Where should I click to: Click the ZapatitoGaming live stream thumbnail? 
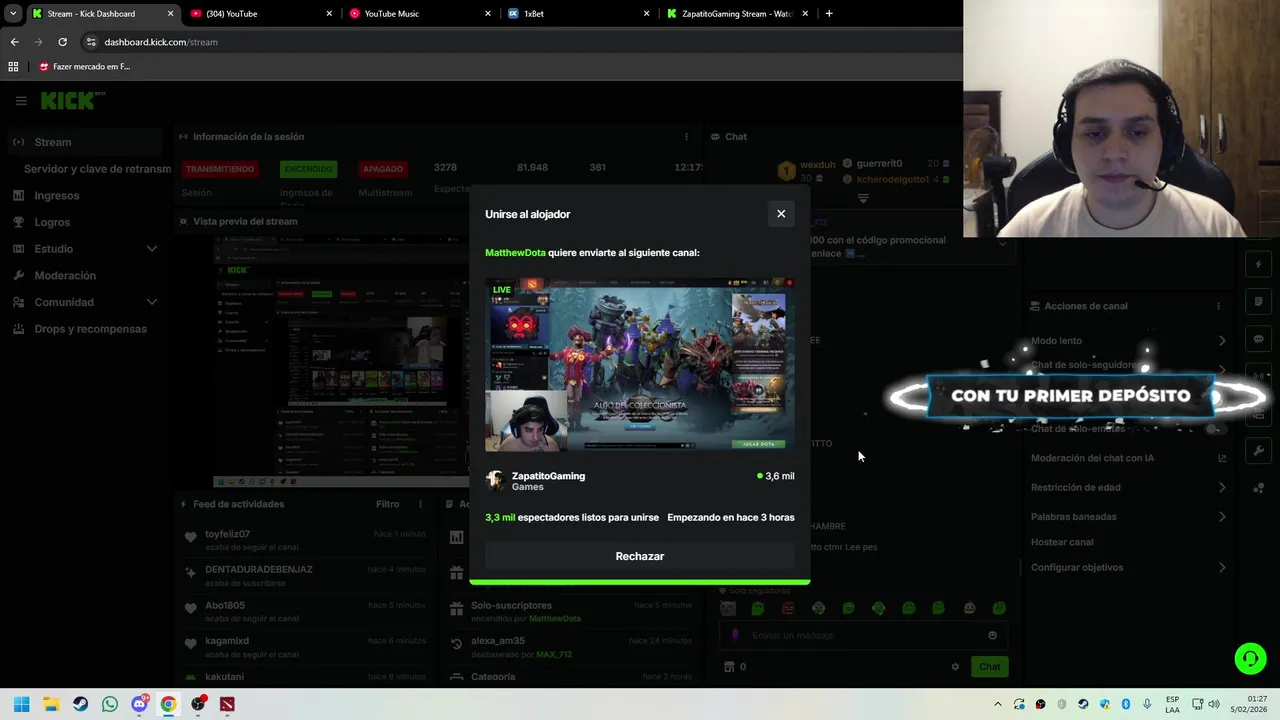(640, 364)
